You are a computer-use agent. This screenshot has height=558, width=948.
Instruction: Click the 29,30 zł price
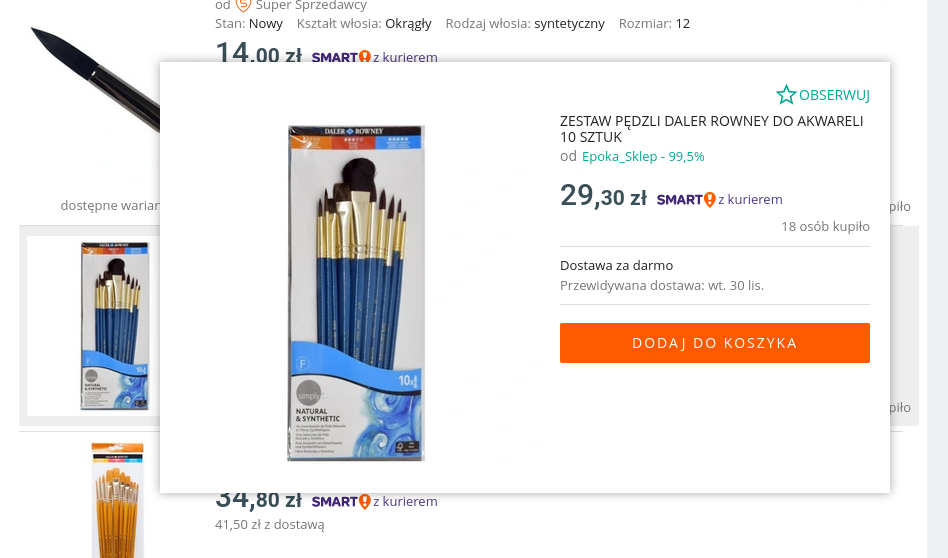tap(603, 196)
